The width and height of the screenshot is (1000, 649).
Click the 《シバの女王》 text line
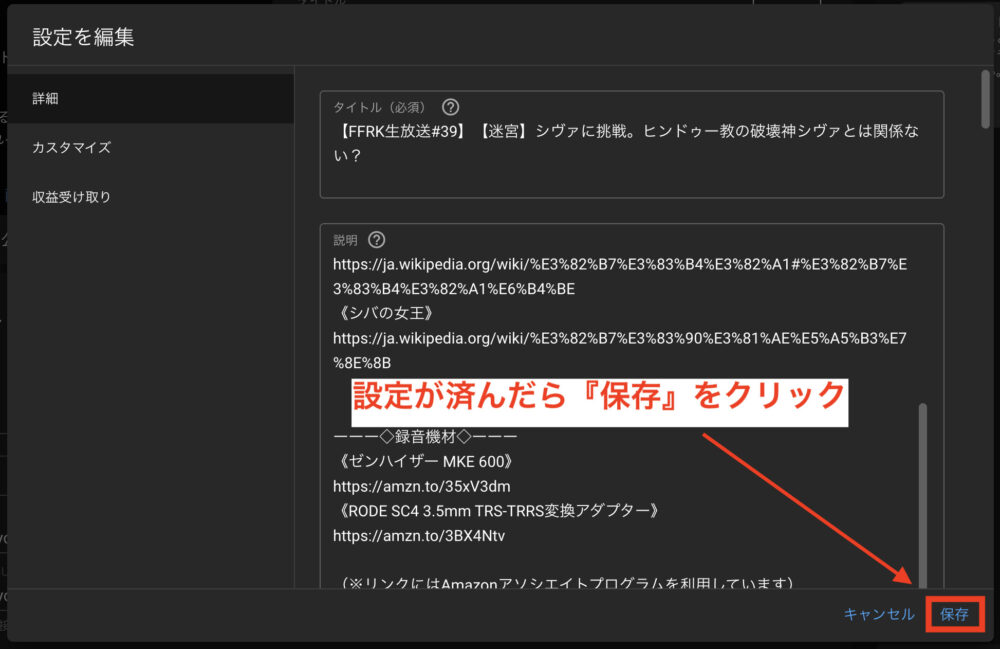click(x=386, y=313)
